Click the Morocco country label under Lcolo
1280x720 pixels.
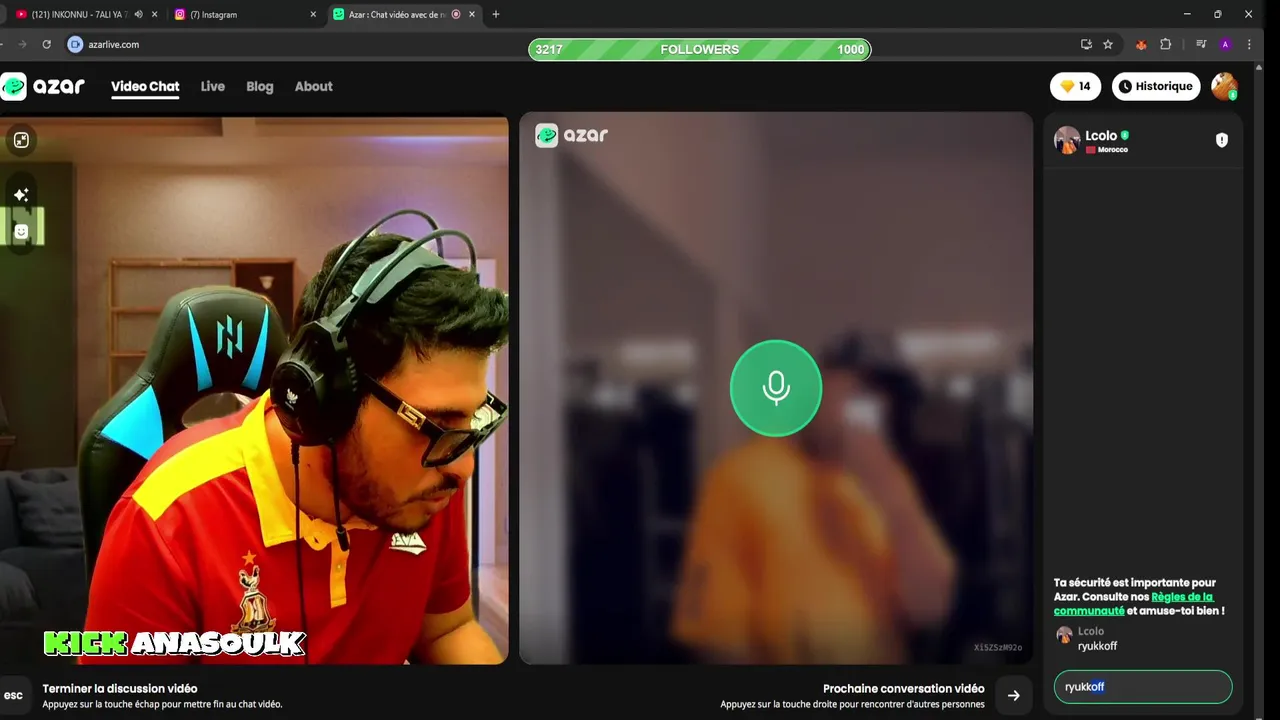pyautogui.click(x=1106, y=150)
